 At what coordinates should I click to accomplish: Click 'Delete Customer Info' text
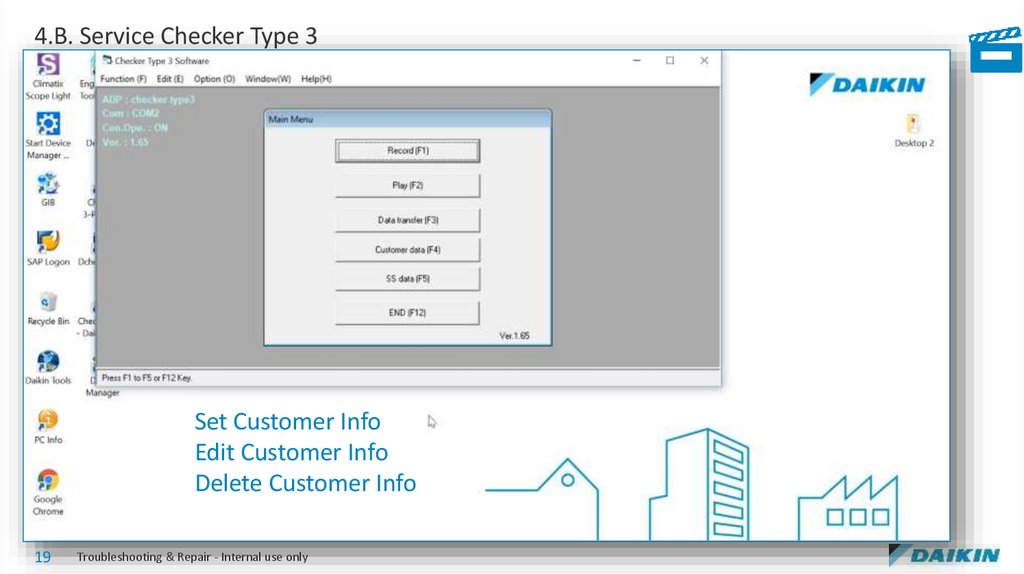305,483
